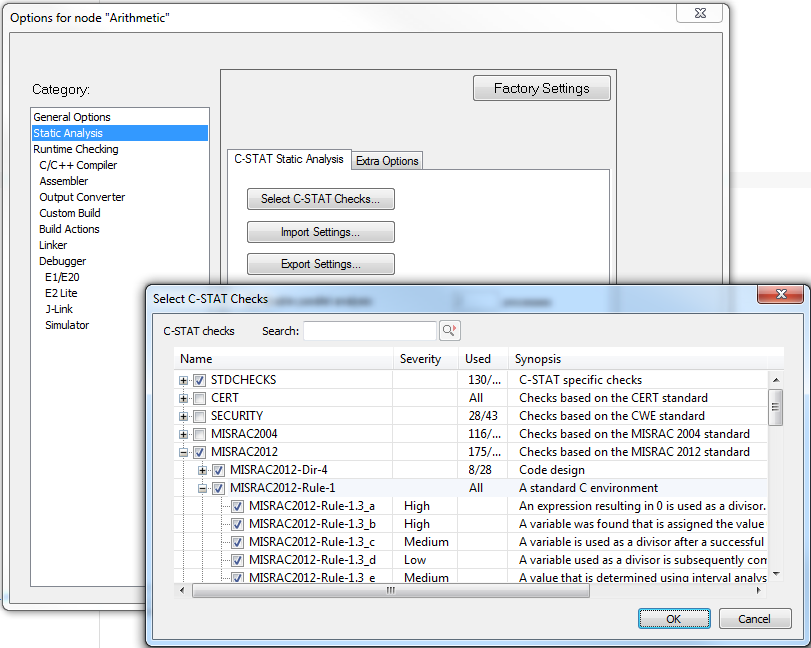Toggle the STDCHECKS checkbox
This screenshot has width=811, height=648.
[x=200, y=380]
